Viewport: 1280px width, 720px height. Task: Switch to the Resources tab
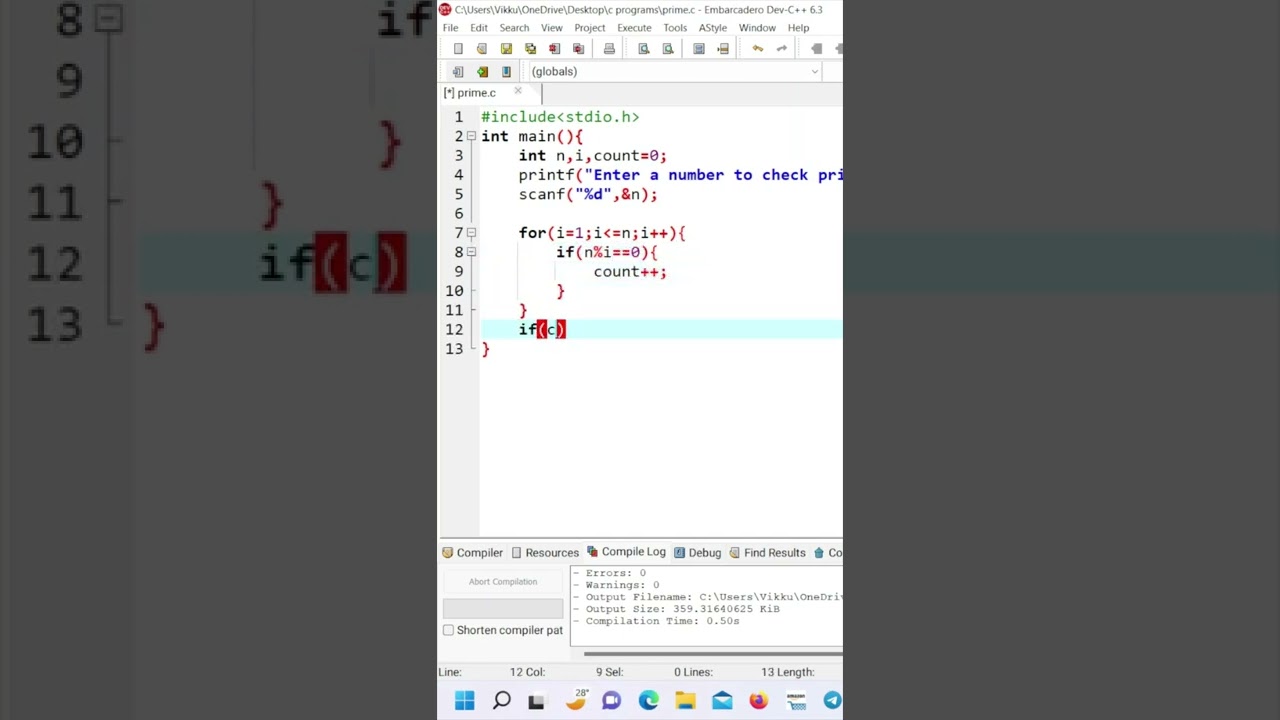click(545, 553)
